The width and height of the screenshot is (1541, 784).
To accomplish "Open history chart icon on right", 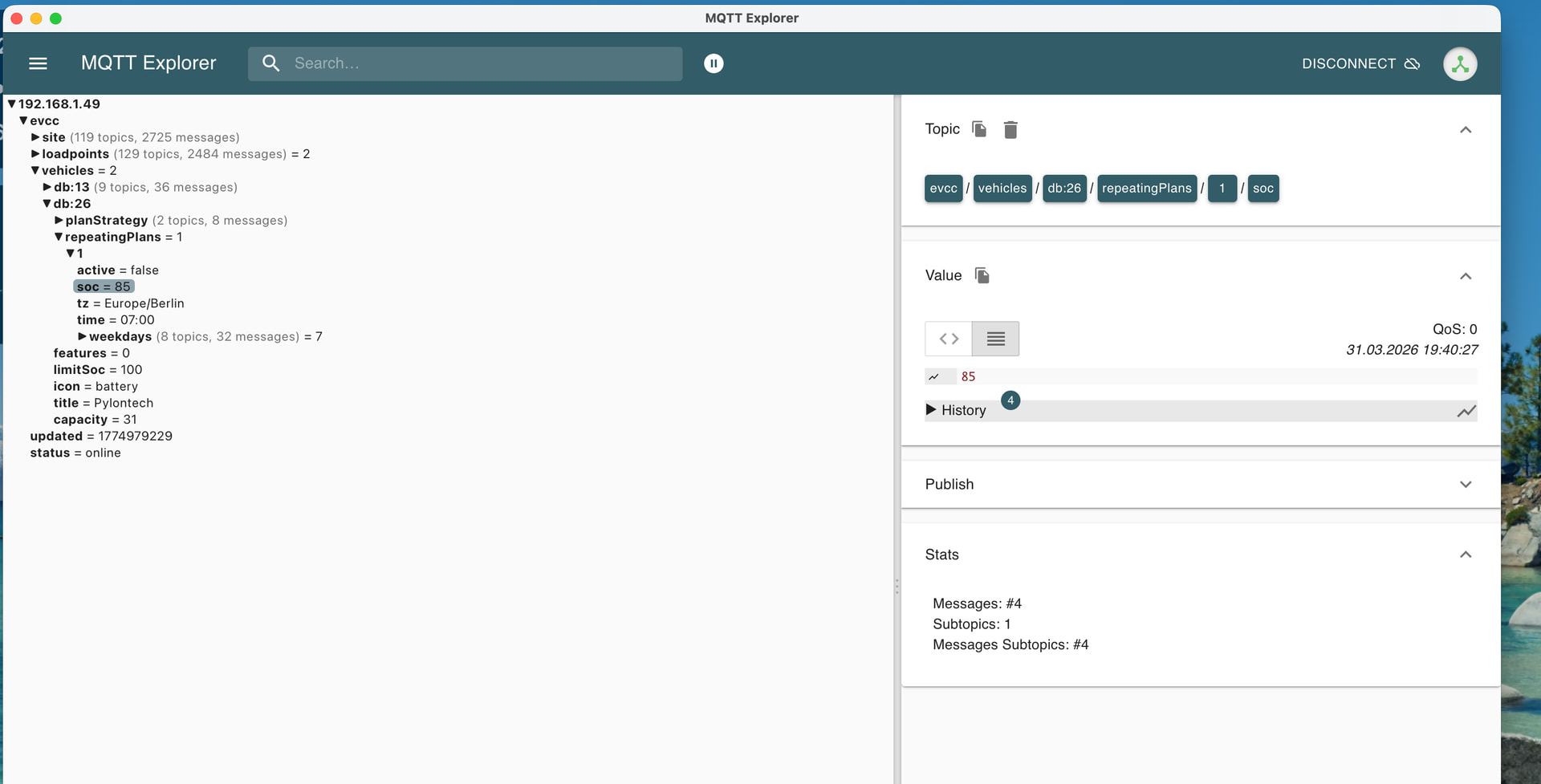I will coord(1466,411).
